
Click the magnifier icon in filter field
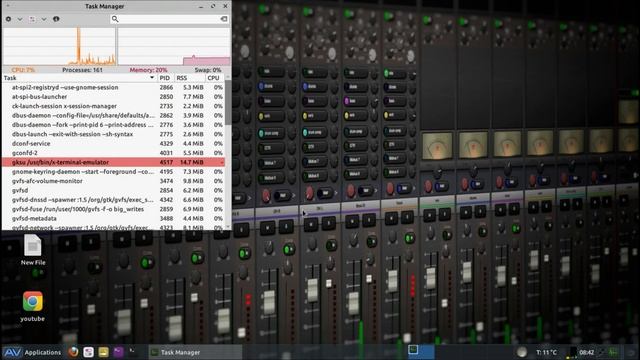point(115,19)
